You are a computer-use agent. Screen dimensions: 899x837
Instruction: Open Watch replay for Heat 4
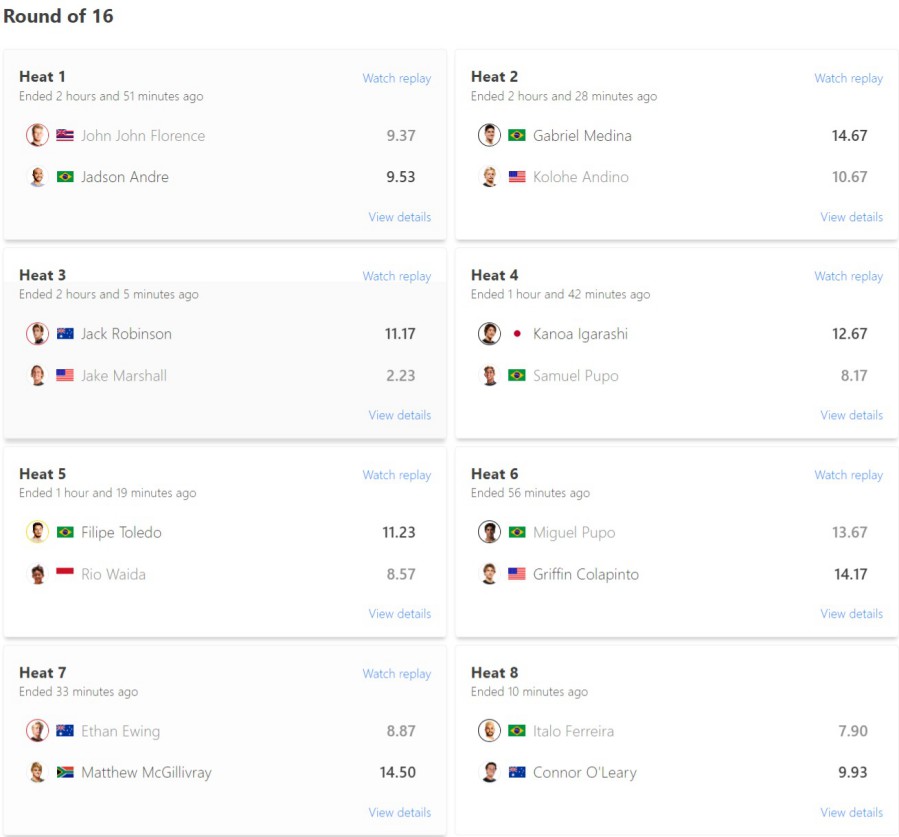(848, 276)
